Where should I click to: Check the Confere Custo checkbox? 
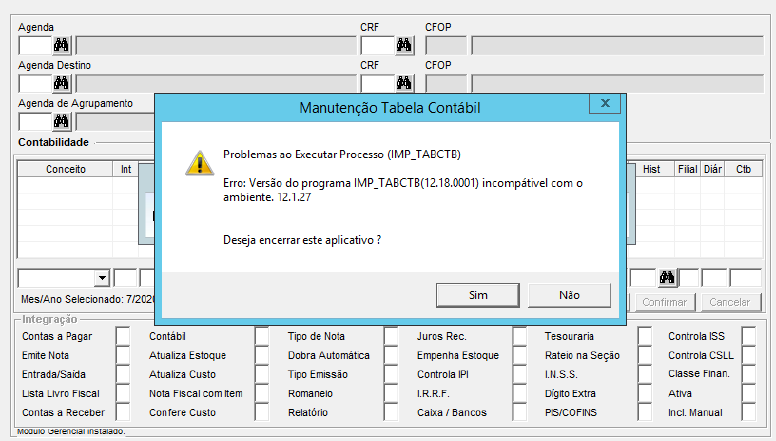pos(262,412)
